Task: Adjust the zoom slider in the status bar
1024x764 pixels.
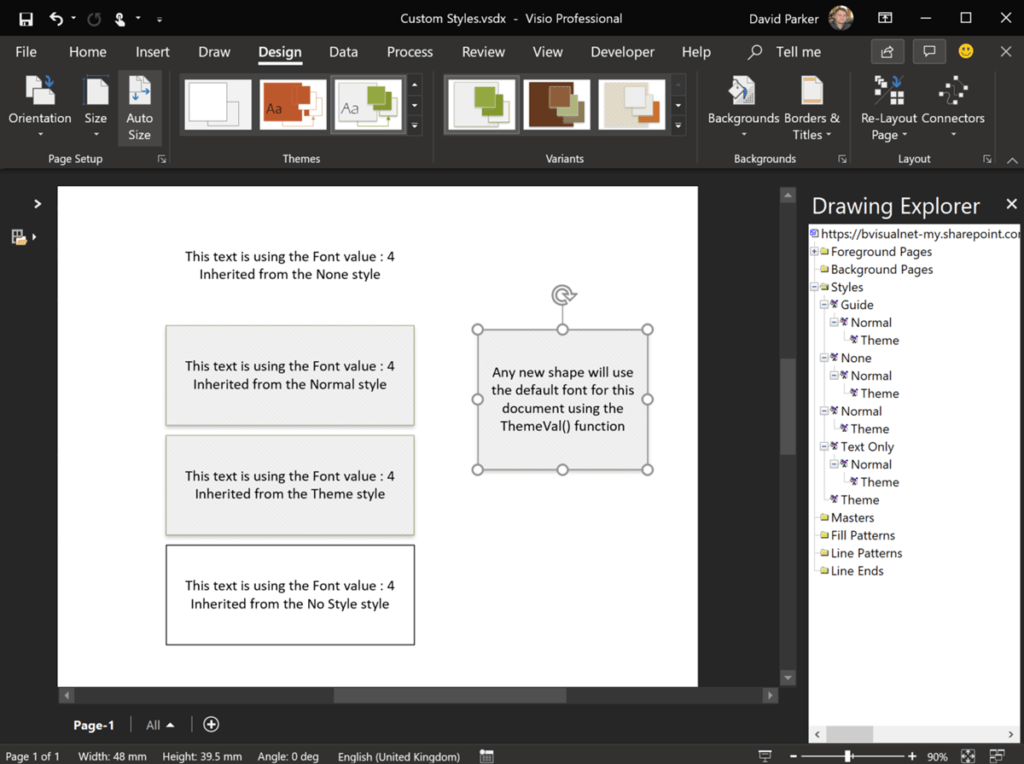Action: coord(850,757)
